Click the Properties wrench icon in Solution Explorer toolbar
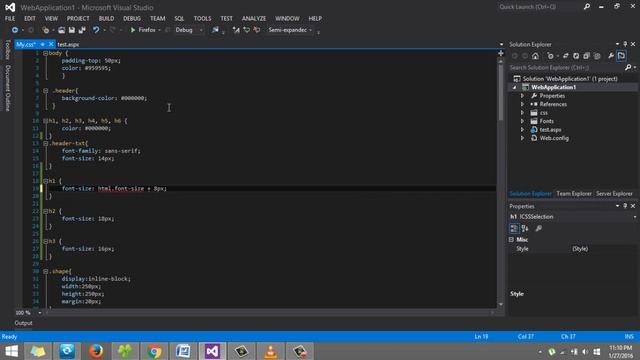640x360 pixels. pyautogui.click(x=611, y=56)
